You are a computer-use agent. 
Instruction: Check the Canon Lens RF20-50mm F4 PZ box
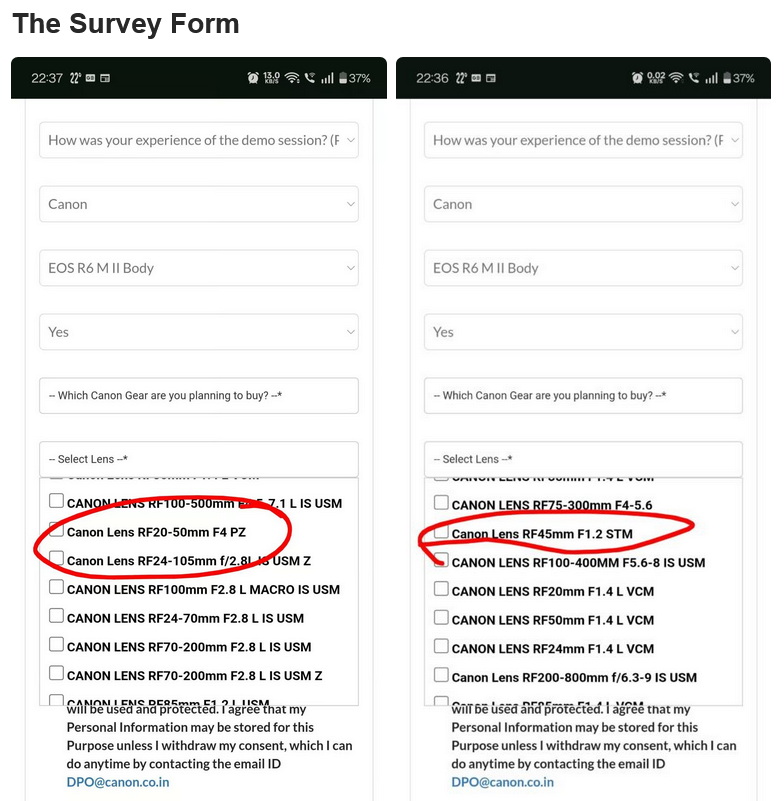click(x=56, y=530)
